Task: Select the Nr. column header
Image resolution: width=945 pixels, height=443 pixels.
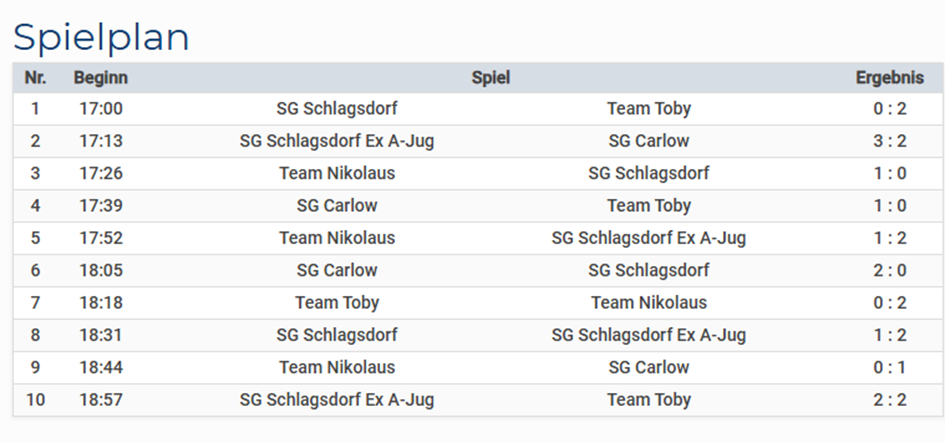Action: (36, 78)
